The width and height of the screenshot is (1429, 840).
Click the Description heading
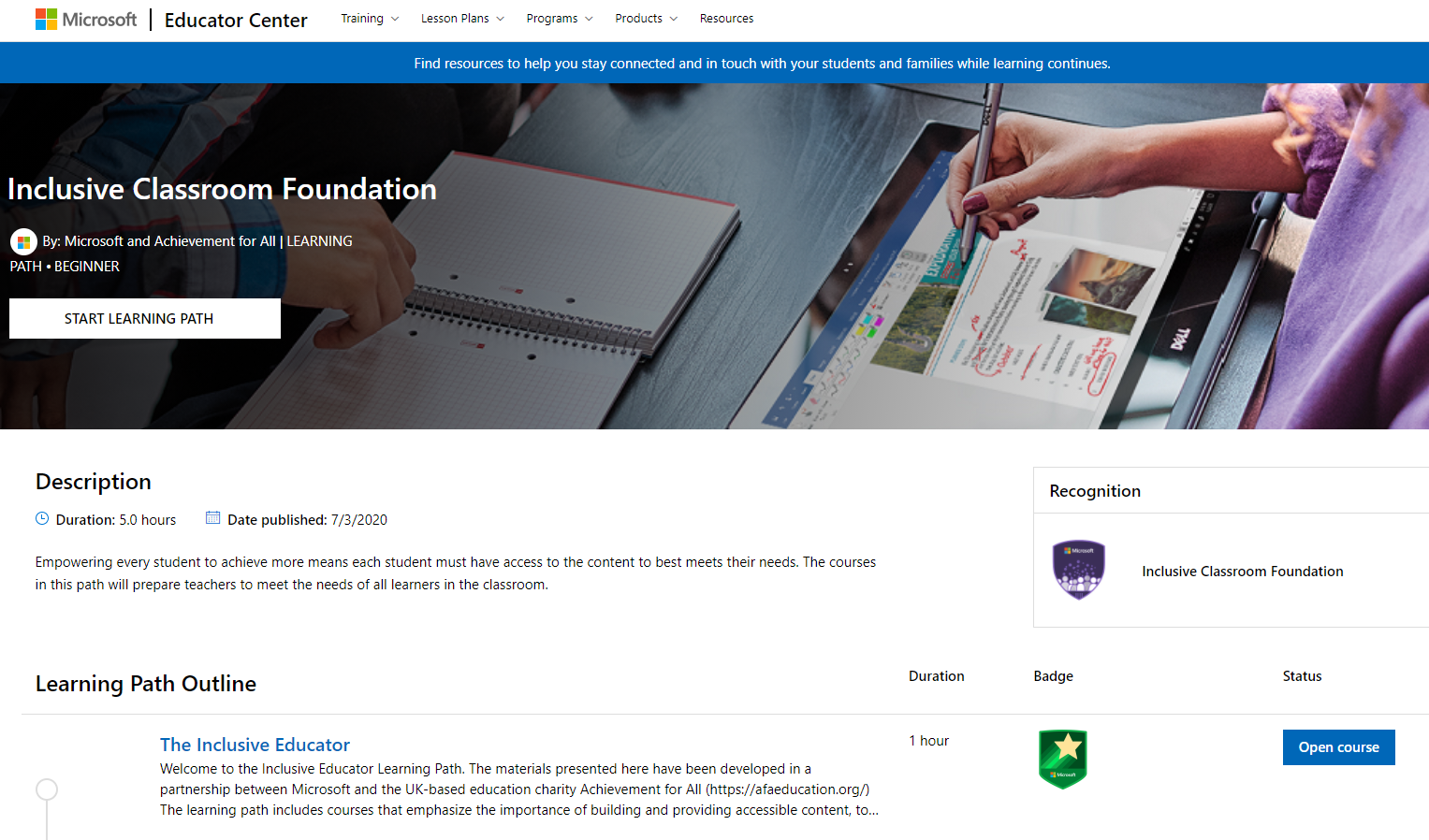pyautogui.click(x=94, y=482)
